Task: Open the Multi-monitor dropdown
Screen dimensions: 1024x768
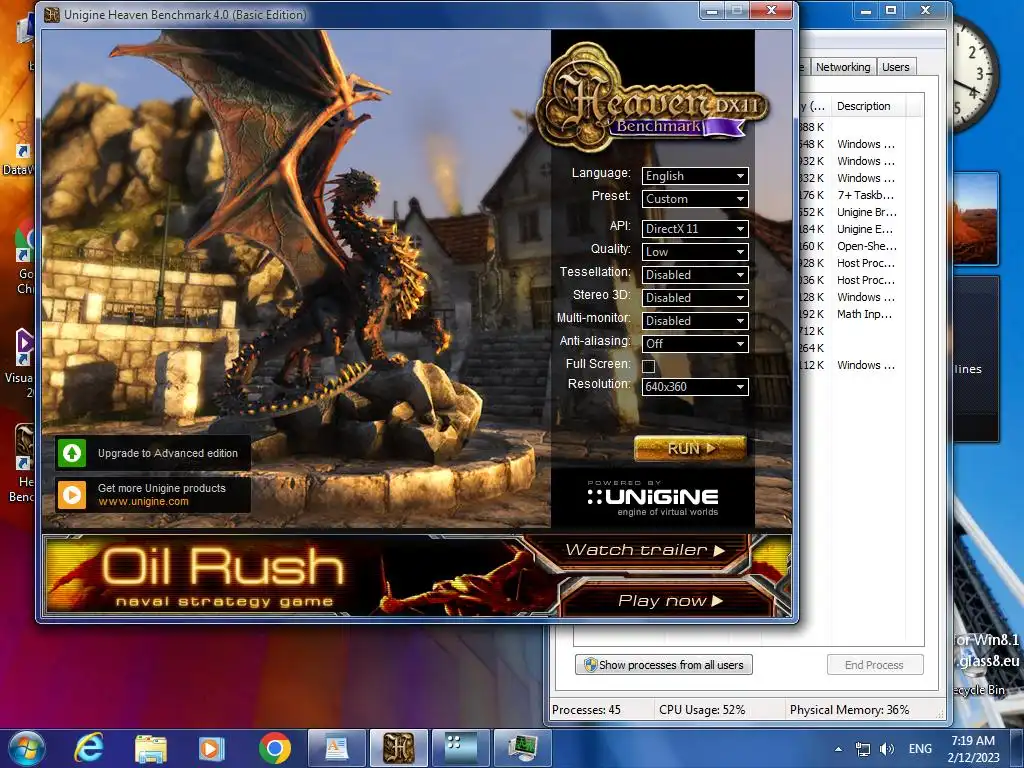Action: (x=695, y=321)
